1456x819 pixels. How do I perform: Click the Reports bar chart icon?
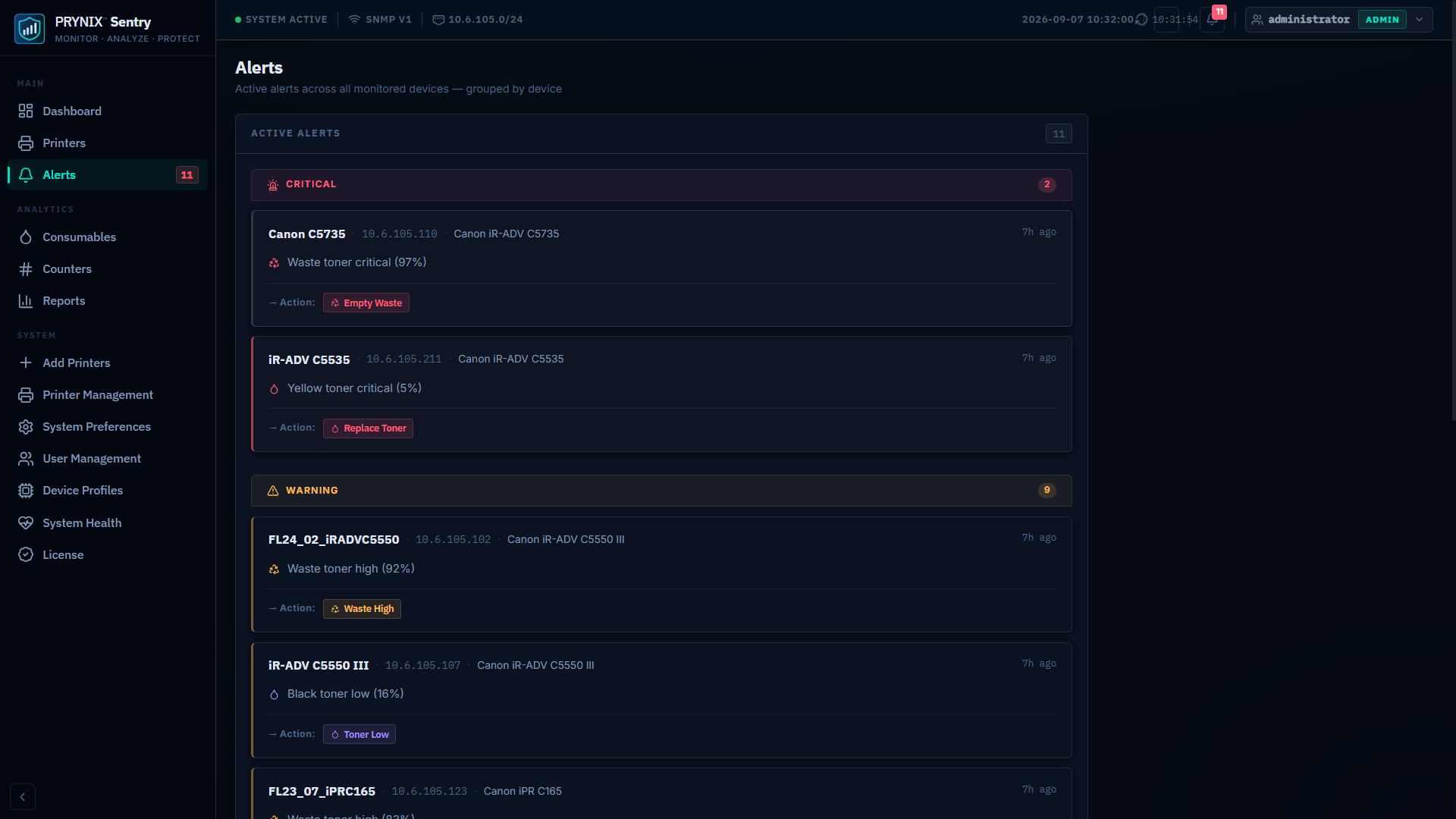tap(26, 300)
